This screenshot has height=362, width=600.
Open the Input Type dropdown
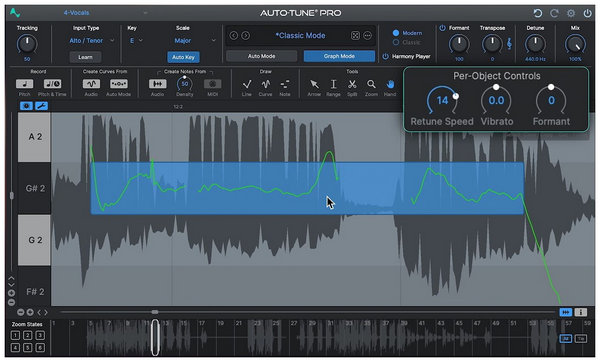91,40
